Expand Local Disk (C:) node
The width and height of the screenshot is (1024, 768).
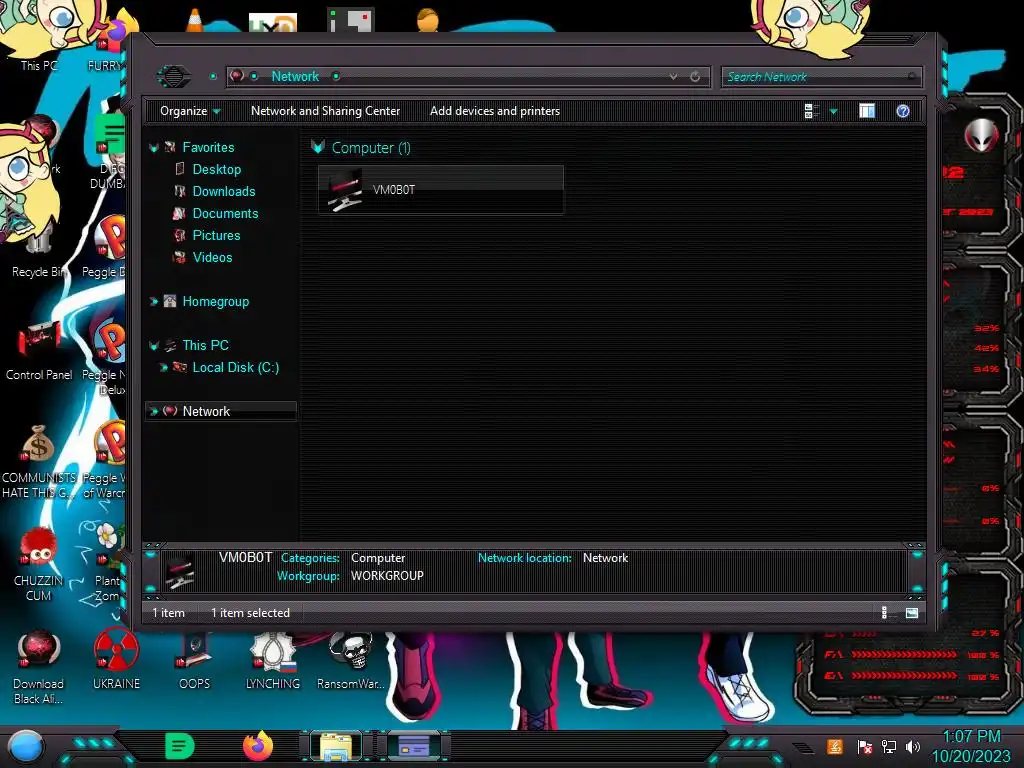[164, 368]
